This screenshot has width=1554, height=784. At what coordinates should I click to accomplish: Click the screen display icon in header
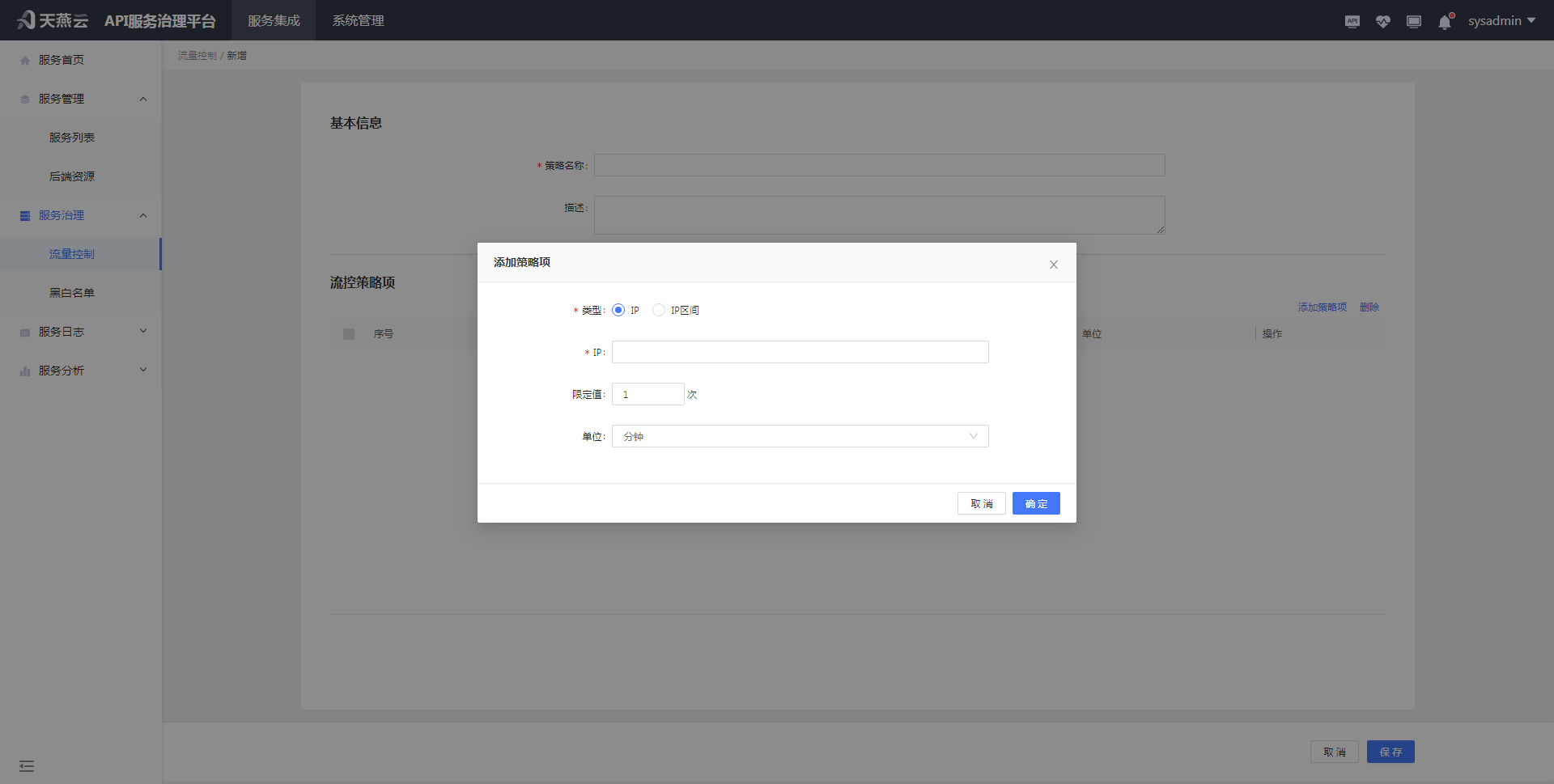[x=1413, y=22]
